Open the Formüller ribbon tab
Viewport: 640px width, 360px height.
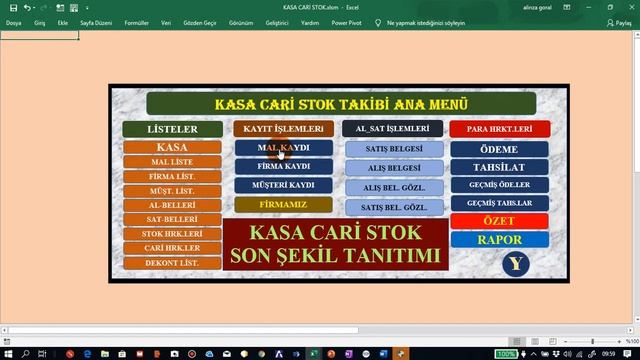coord(136,23)
